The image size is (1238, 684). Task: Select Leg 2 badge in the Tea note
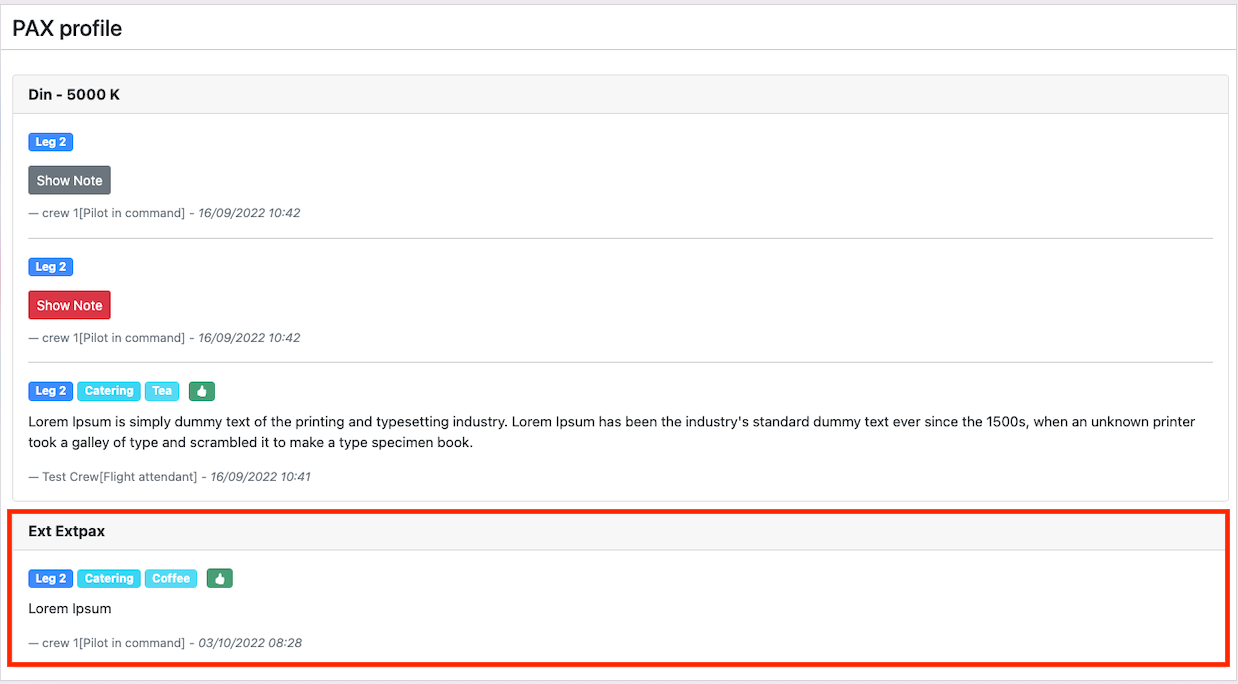pyautogui.click(x=51, y=391)
